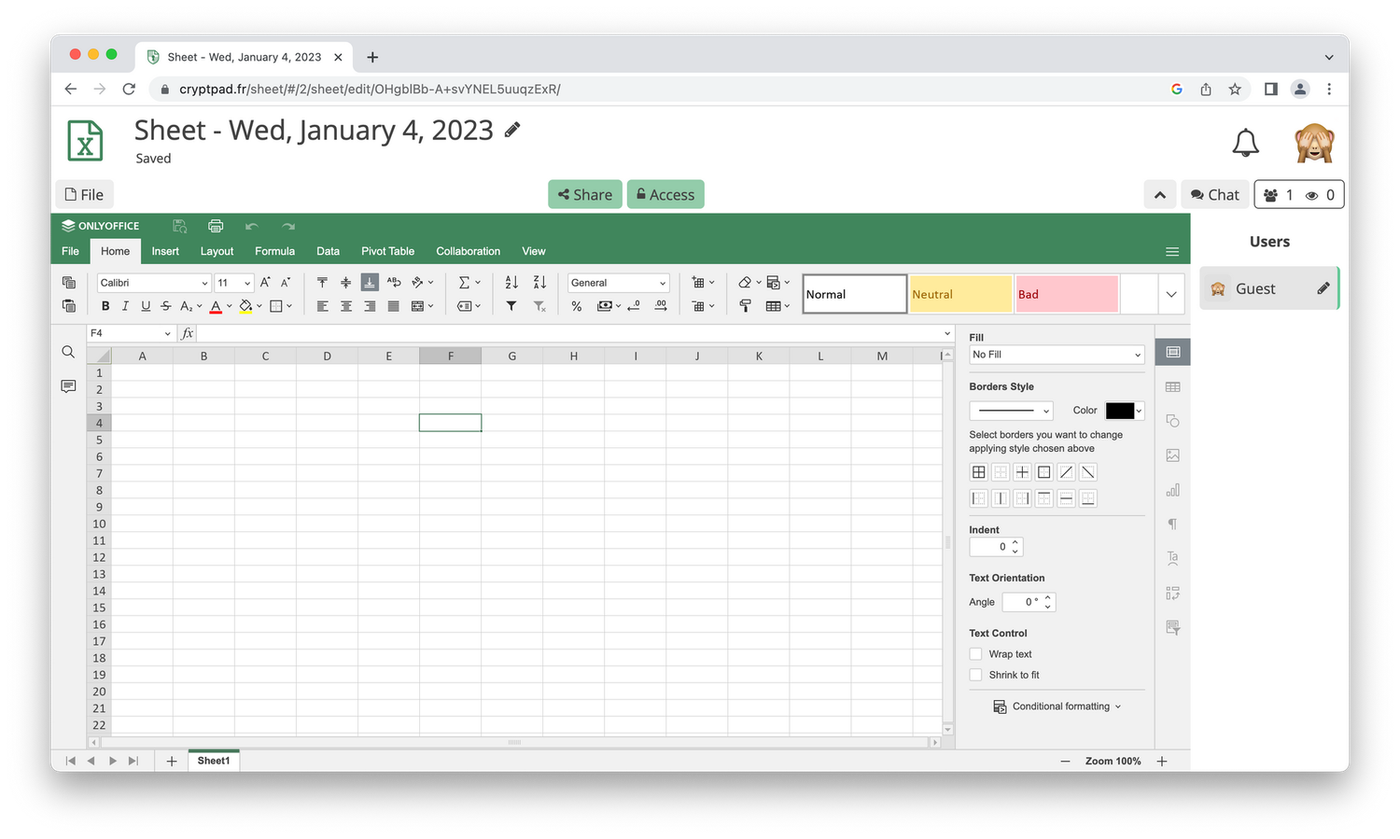The height and width of the screenshot is (839, 1400).
Task: Click the black border color swatch
Action: tap(1119, 411)
